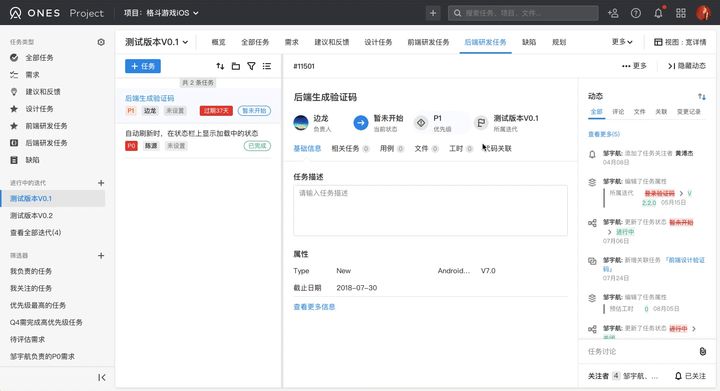
Task: Open status dropdown 暂未开始 on first task
Action: pyautogui.click(x=254, y=111)
